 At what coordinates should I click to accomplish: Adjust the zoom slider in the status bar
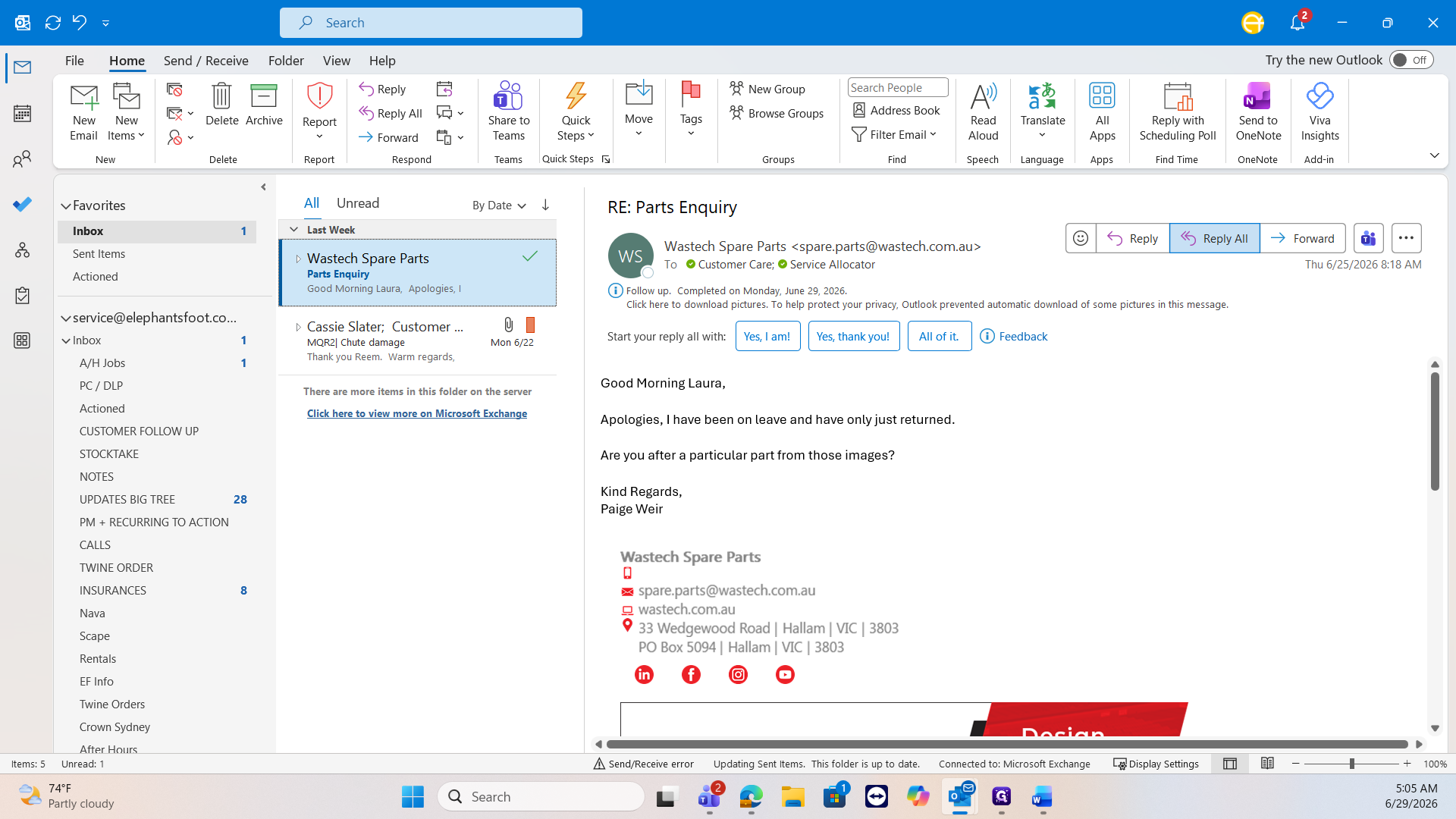point(1351,764)
